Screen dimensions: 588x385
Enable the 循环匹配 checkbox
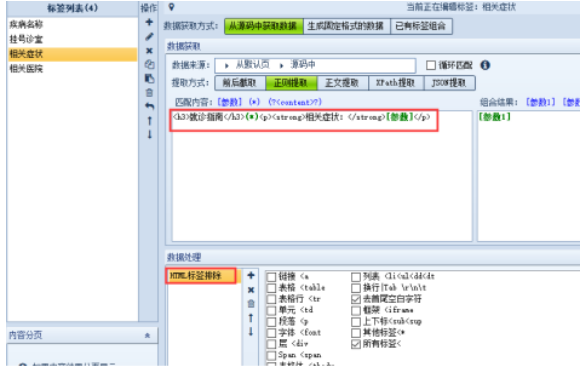[x=431, y=65]
